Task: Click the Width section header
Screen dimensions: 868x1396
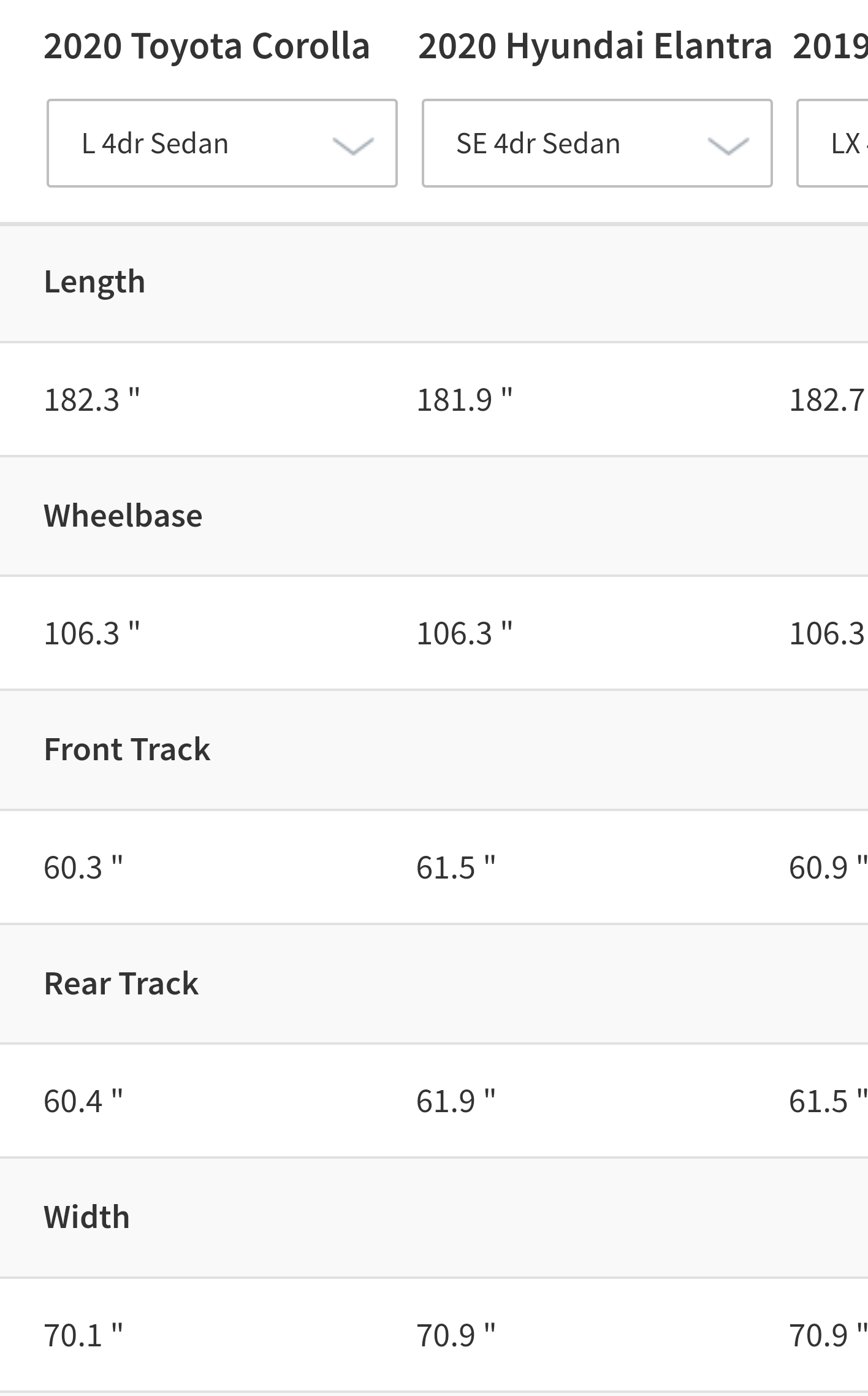Action: tap(87, 1217)
